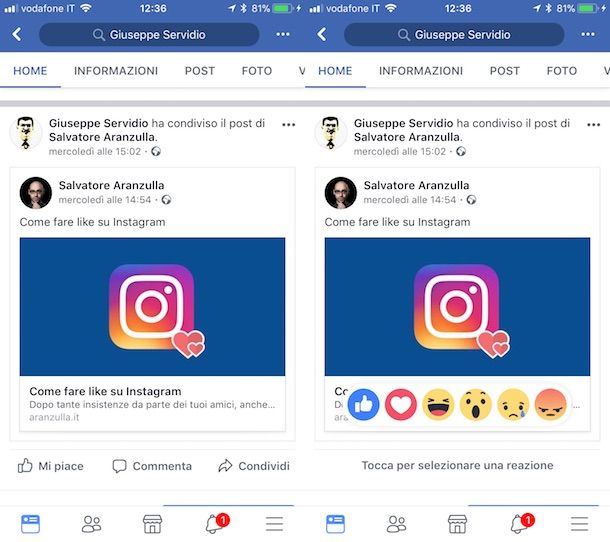Open Marketplace icon in left bottom bar
This screenshot has height=542, width=610.
[152, 524]
